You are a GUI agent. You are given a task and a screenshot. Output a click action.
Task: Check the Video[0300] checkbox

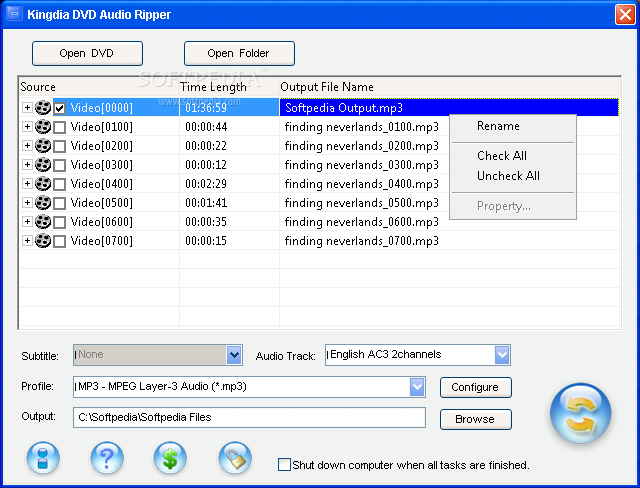pos(60,165)
